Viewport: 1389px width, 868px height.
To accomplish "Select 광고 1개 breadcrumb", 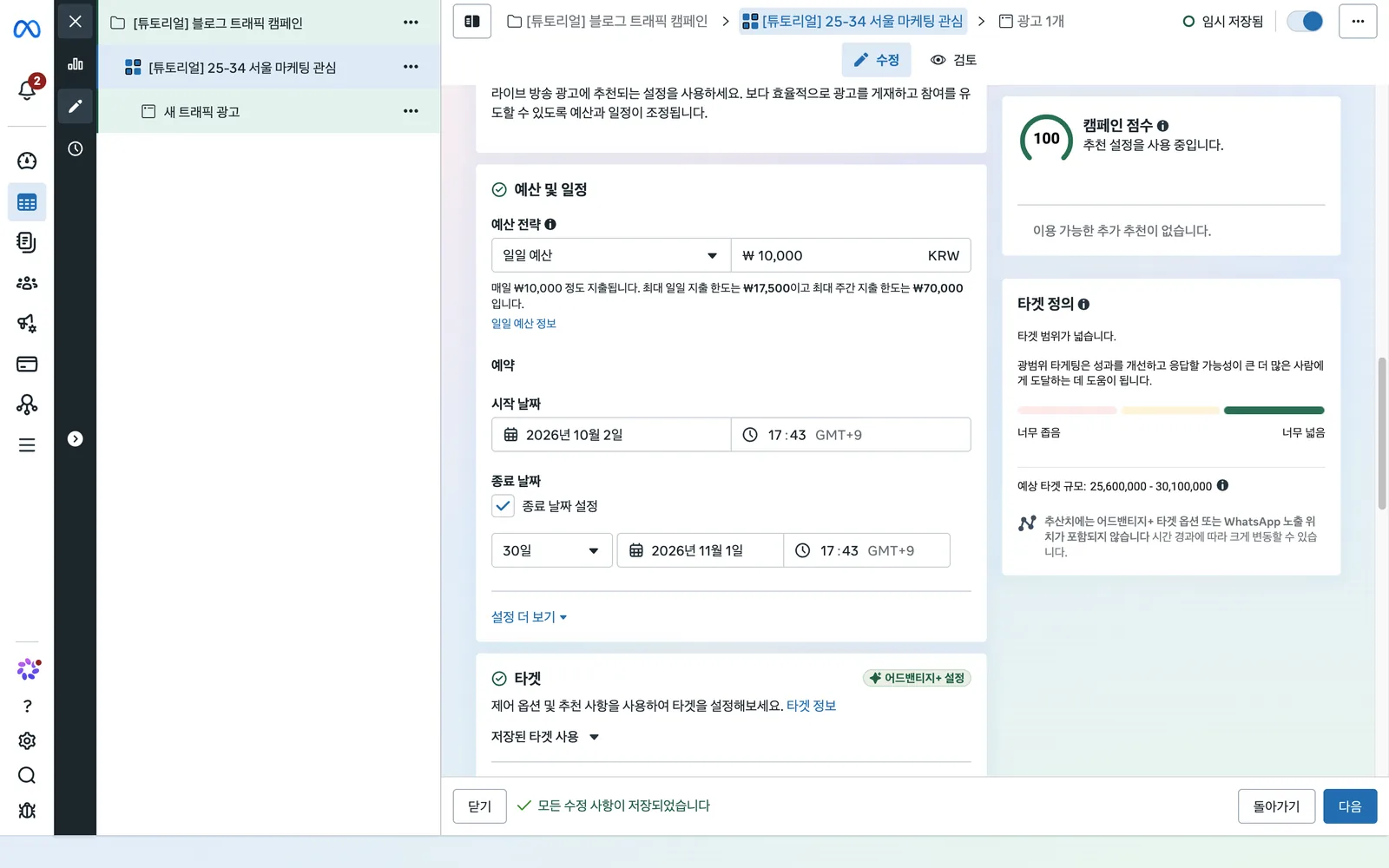I will pos(1031,22).
